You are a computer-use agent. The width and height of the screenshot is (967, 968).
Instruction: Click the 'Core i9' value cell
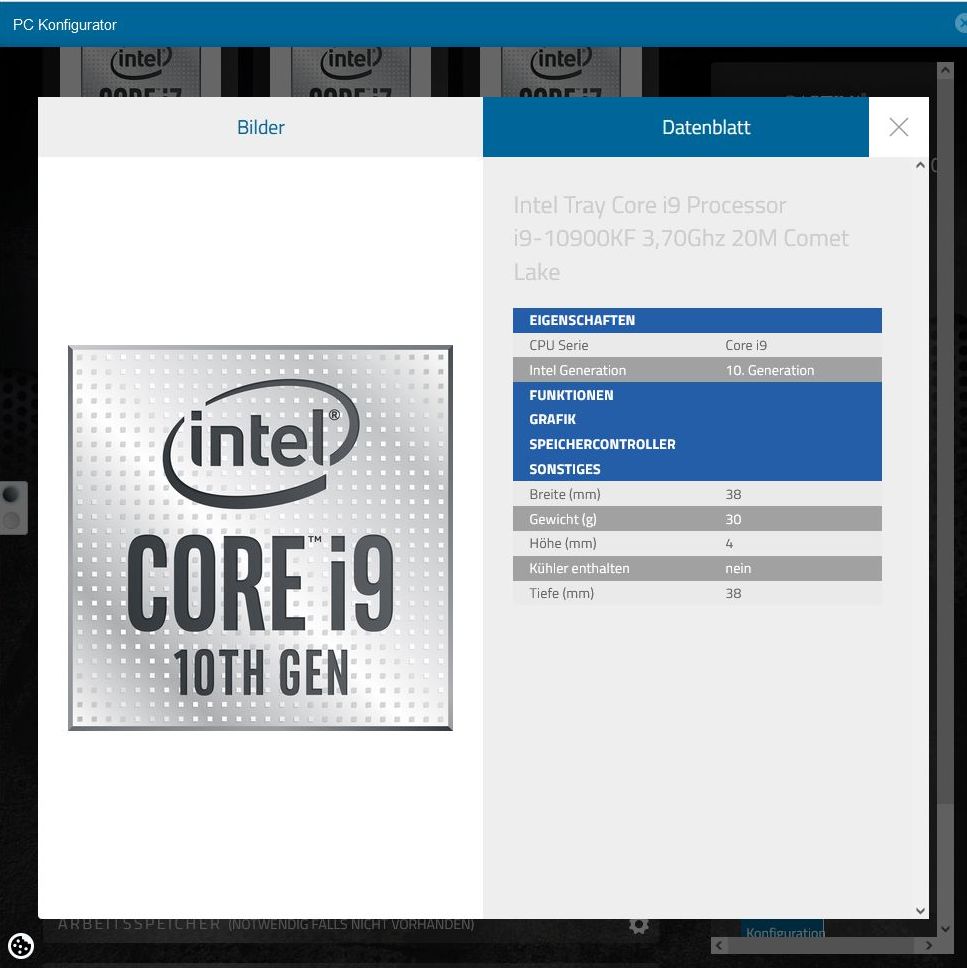pyautogui.click(x=746, y=345)
